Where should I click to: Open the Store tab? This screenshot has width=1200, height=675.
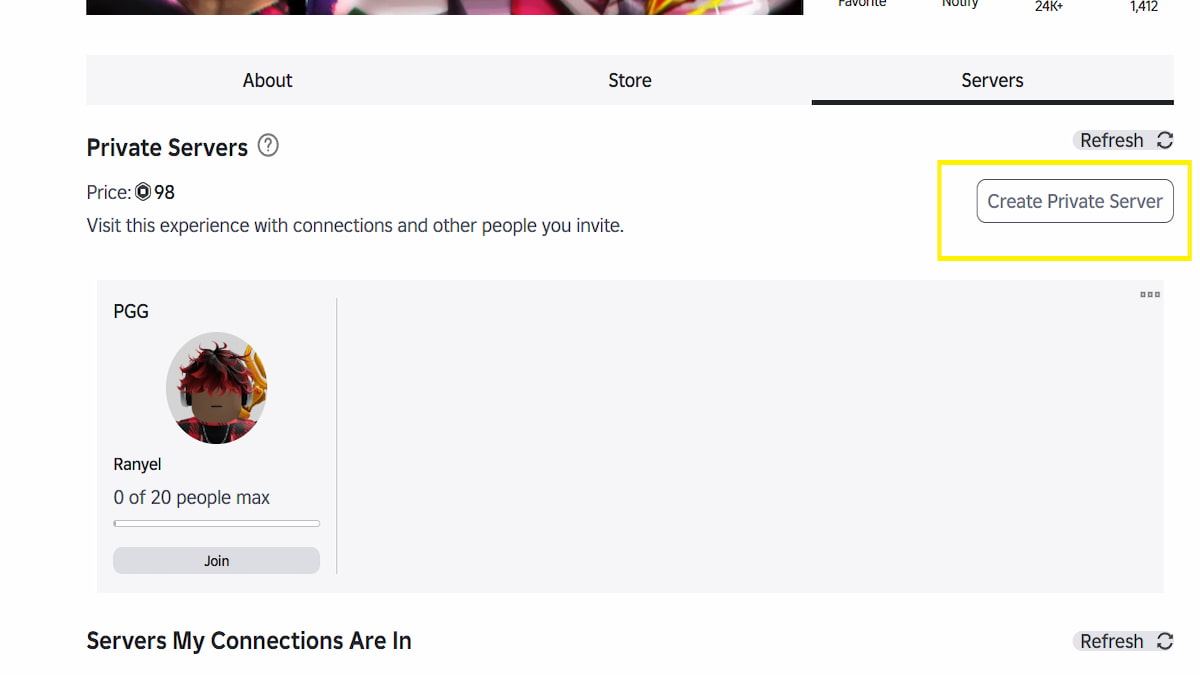click(x=629, y=80)
